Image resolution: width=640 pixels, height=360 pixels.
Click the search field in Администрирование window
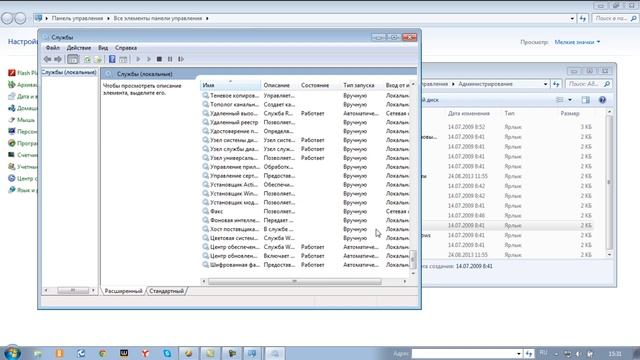point(588,84)
